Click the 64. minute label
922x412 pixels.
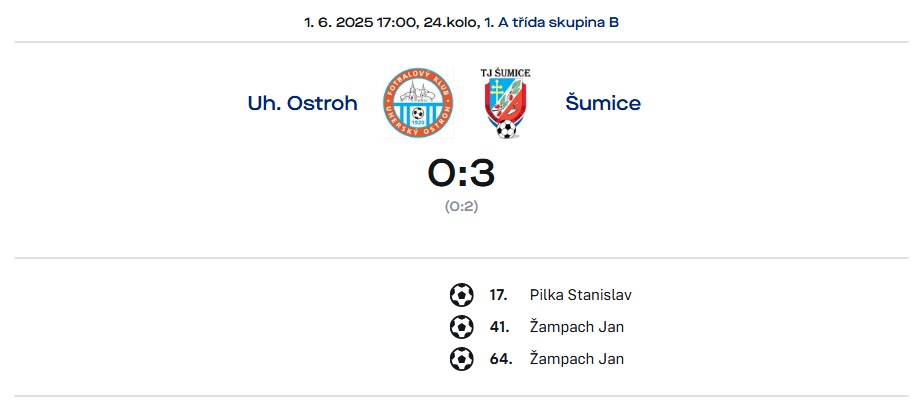coord(501,359)
